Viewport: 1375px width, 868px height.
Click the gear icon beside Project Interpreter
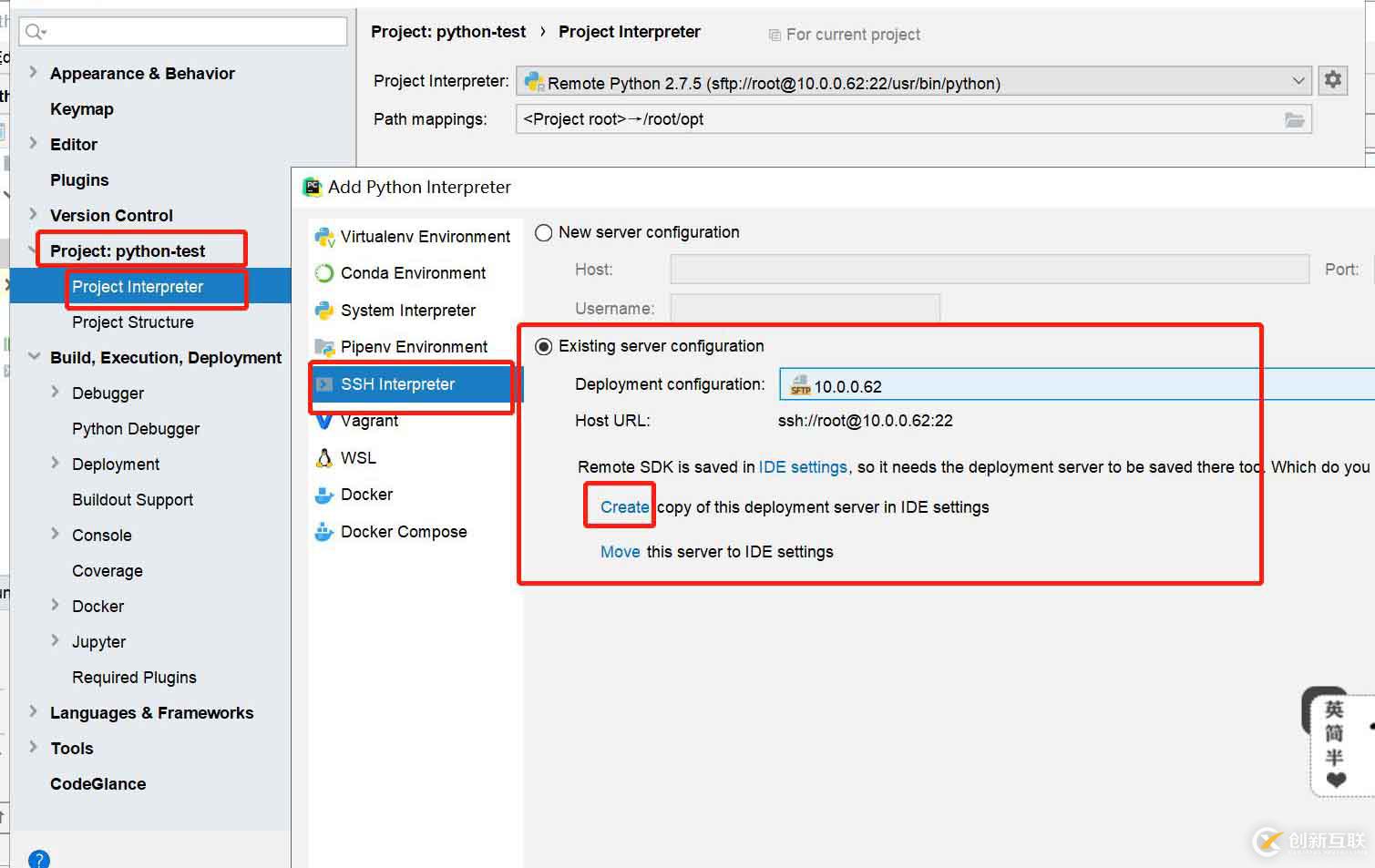click(x=1333, y=80)
